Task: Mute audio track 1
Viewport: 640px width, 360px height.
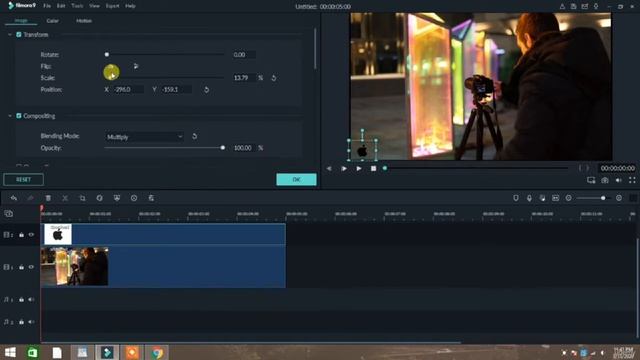Action: click(31, 300)
